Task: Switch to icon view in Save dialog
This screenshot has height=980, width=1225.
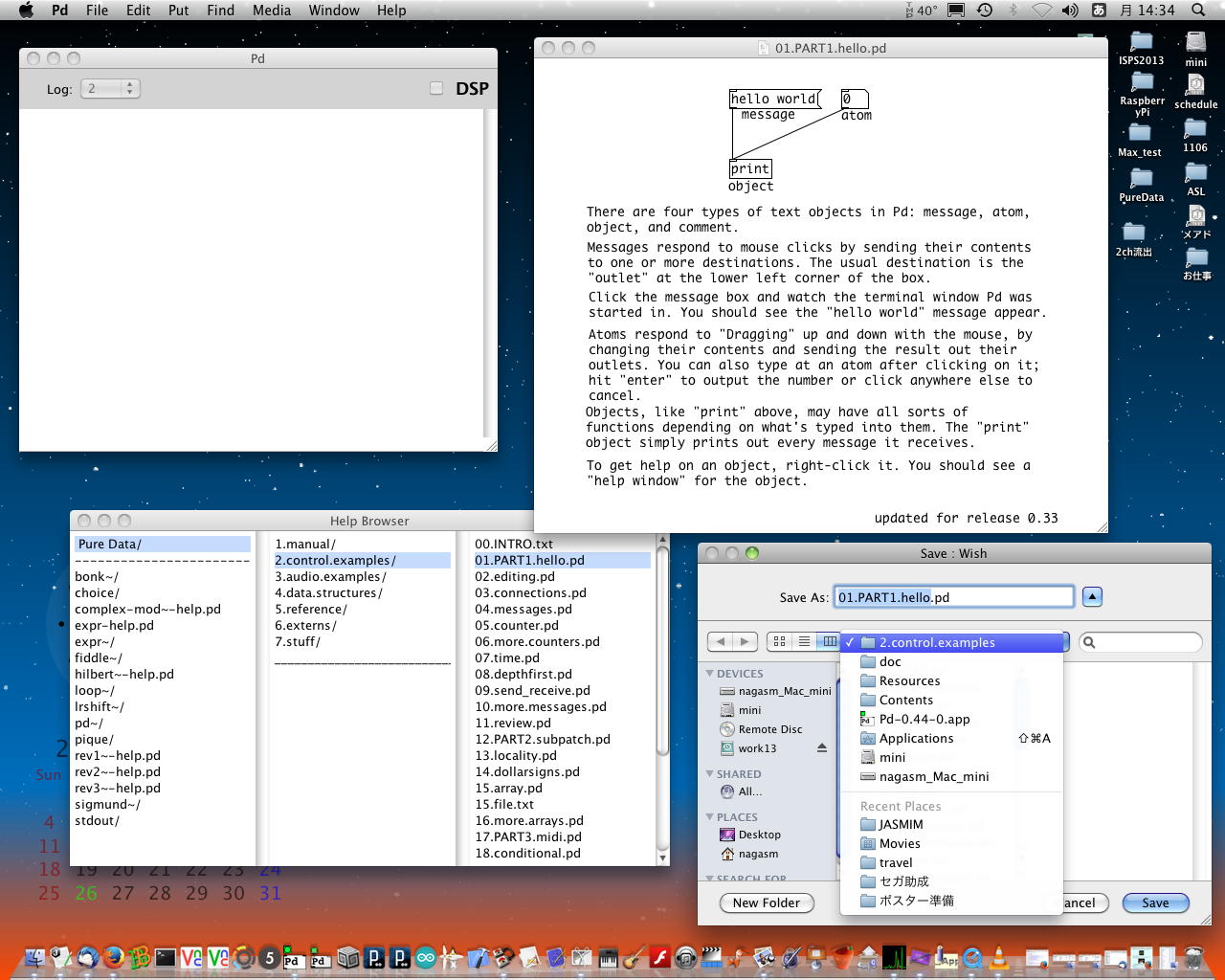Action: pyautogui.click(x=779, y=641)
